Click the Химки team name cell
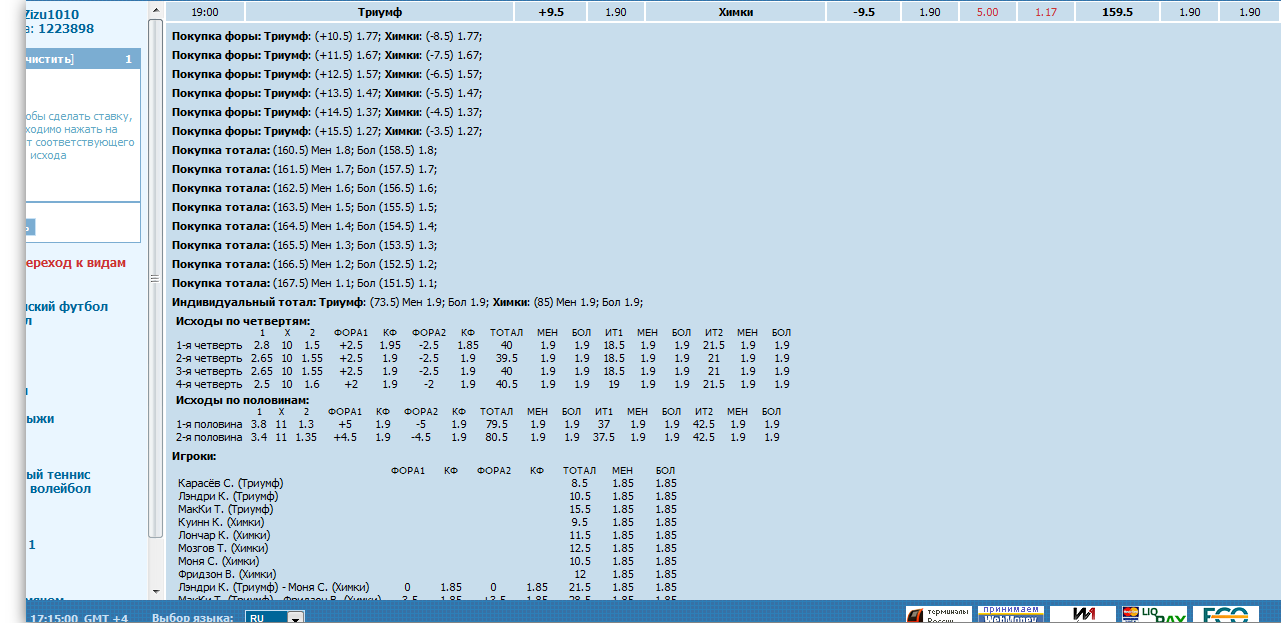Image resolution: width=1281 pixels, height=623 pixels. 735,12
